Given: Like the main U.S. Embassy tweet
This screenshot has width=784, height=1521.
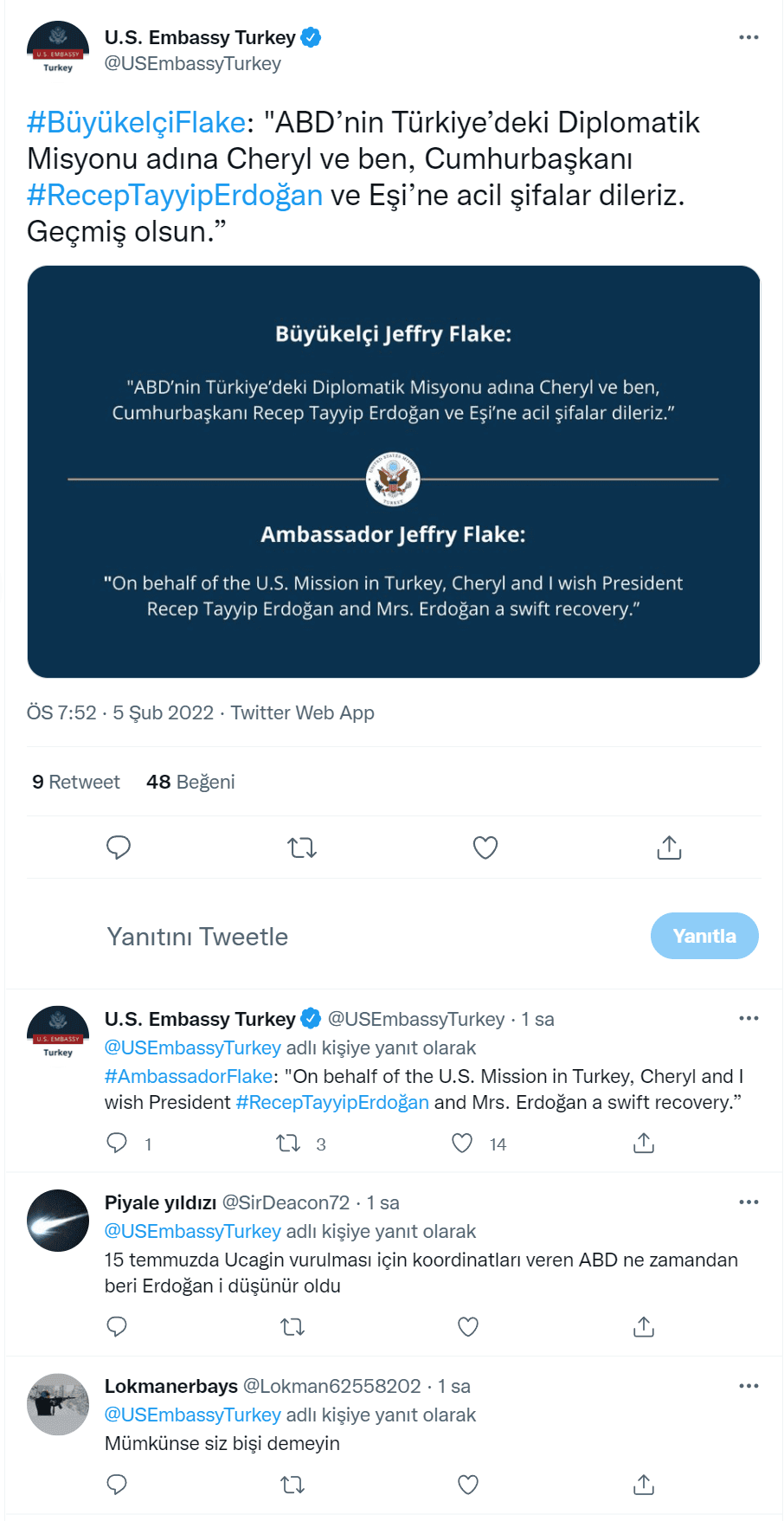Looking at the screenshot, I should point(485,848).
